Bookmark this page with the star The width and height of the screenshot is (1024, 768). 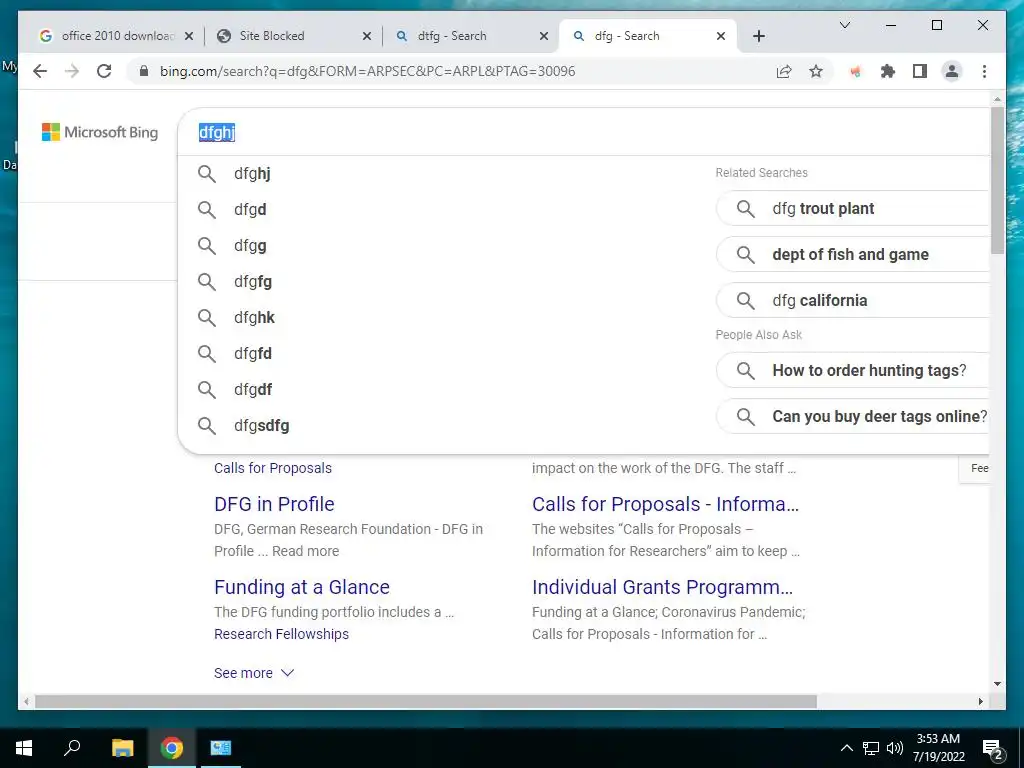coord(816,71)
